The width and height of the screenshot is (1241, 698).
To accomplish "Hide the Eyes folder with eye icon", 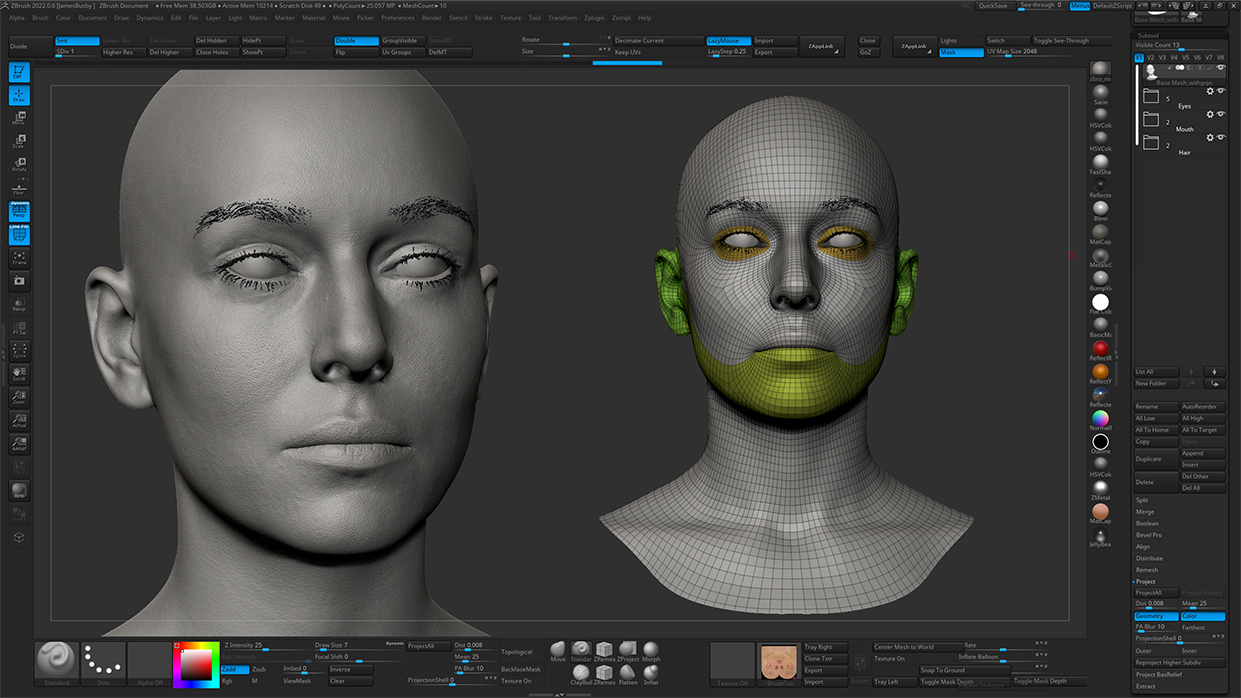I will coord(1221,91).
